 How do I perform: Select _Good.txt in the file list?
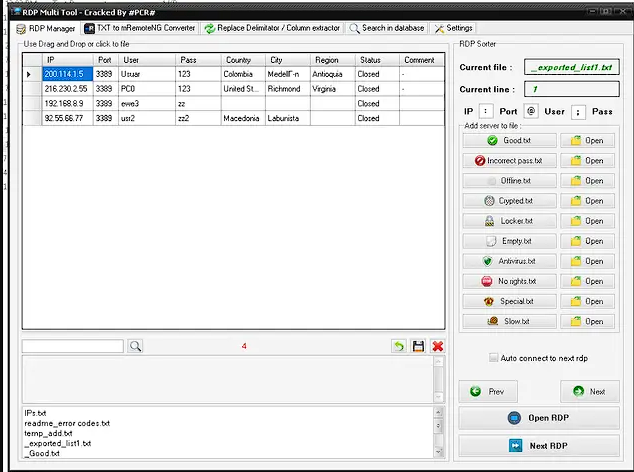[42, 453]
